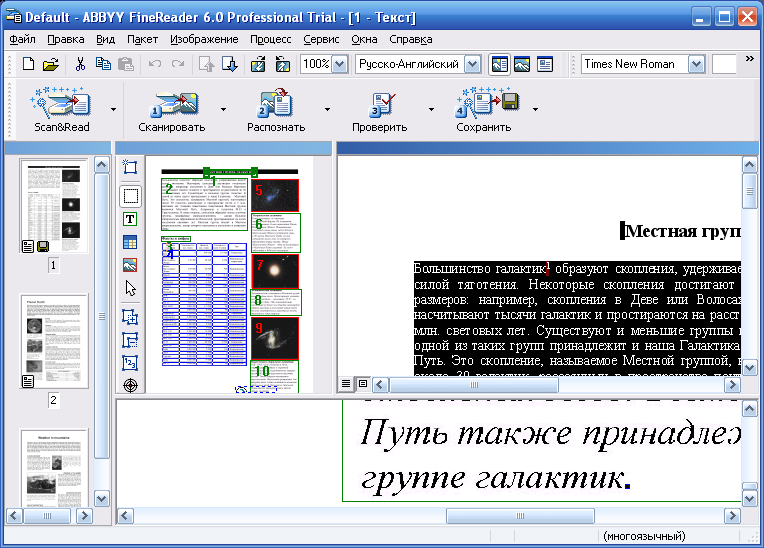Select page 2 thumbnail
The height and width of the screenshot is (548, 764).
pyautogui.click(x=54, y=341)
